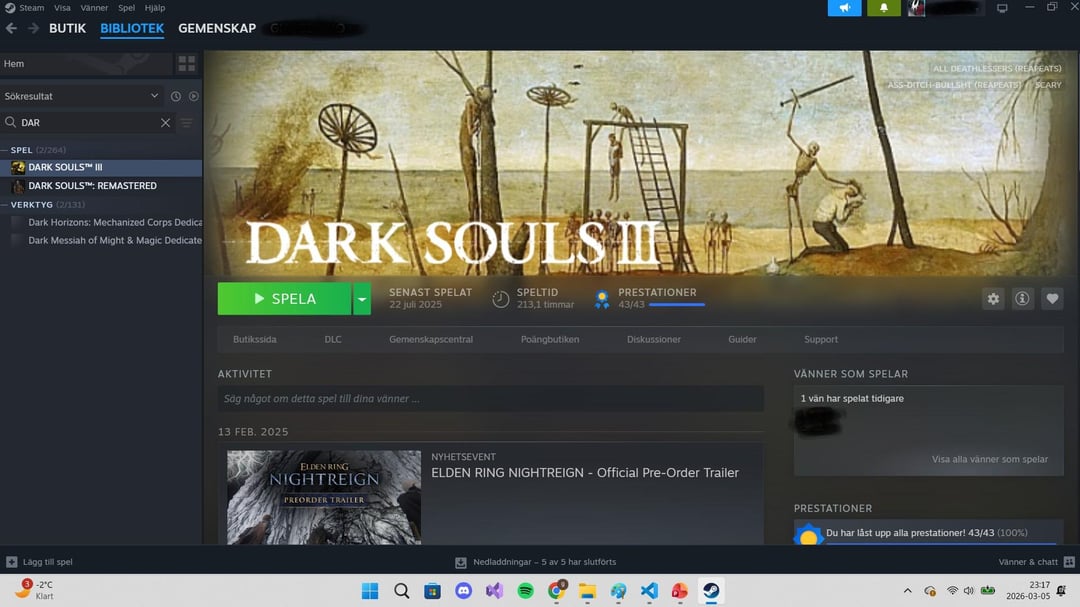Toggle favorite with the heart icon
The height and width of the screenshot is (607, 1080).
[x=1051, y=298]
